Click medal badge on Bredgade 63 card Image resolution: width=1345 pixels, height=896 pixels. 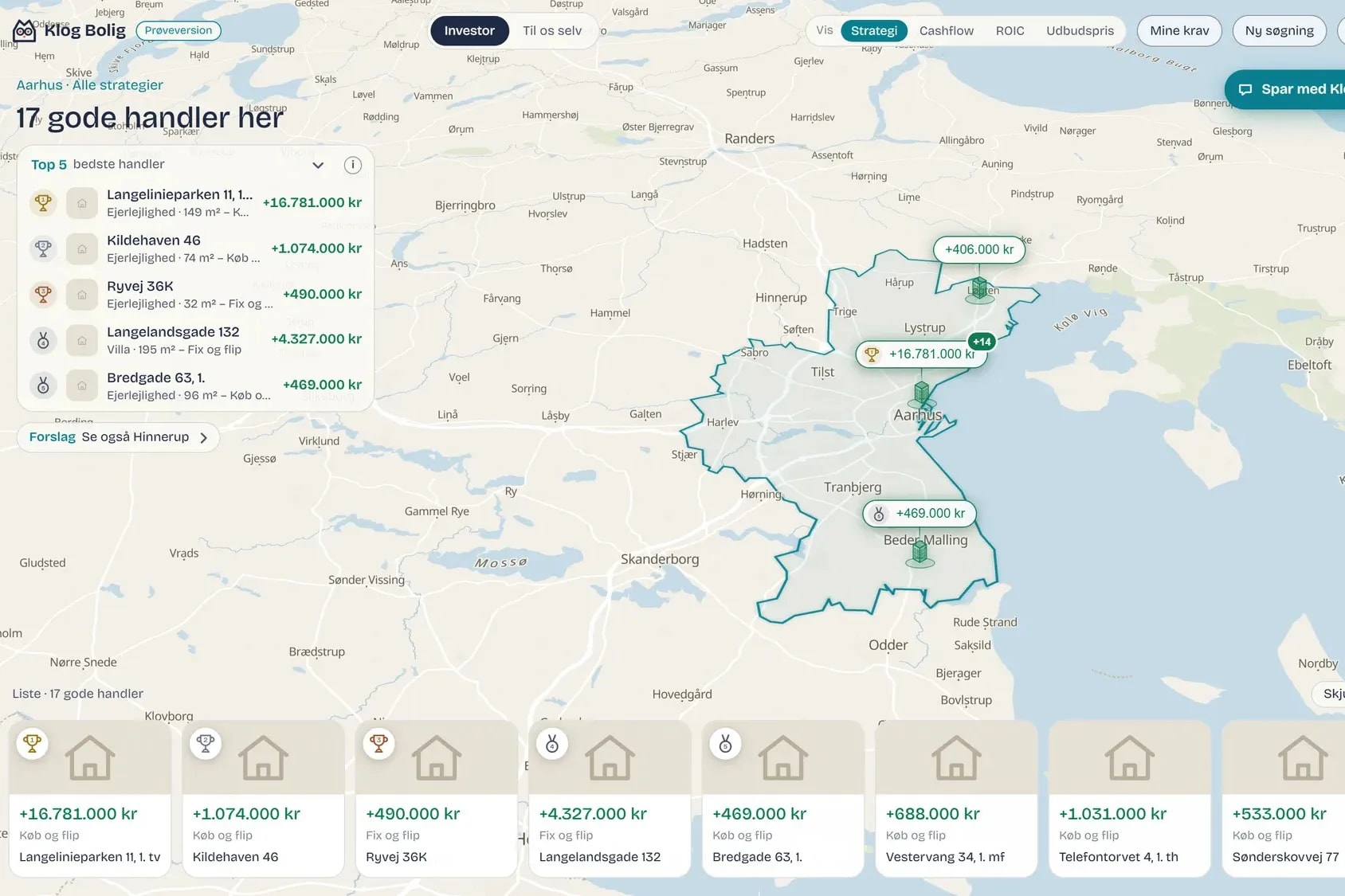[x=726, y=744]
